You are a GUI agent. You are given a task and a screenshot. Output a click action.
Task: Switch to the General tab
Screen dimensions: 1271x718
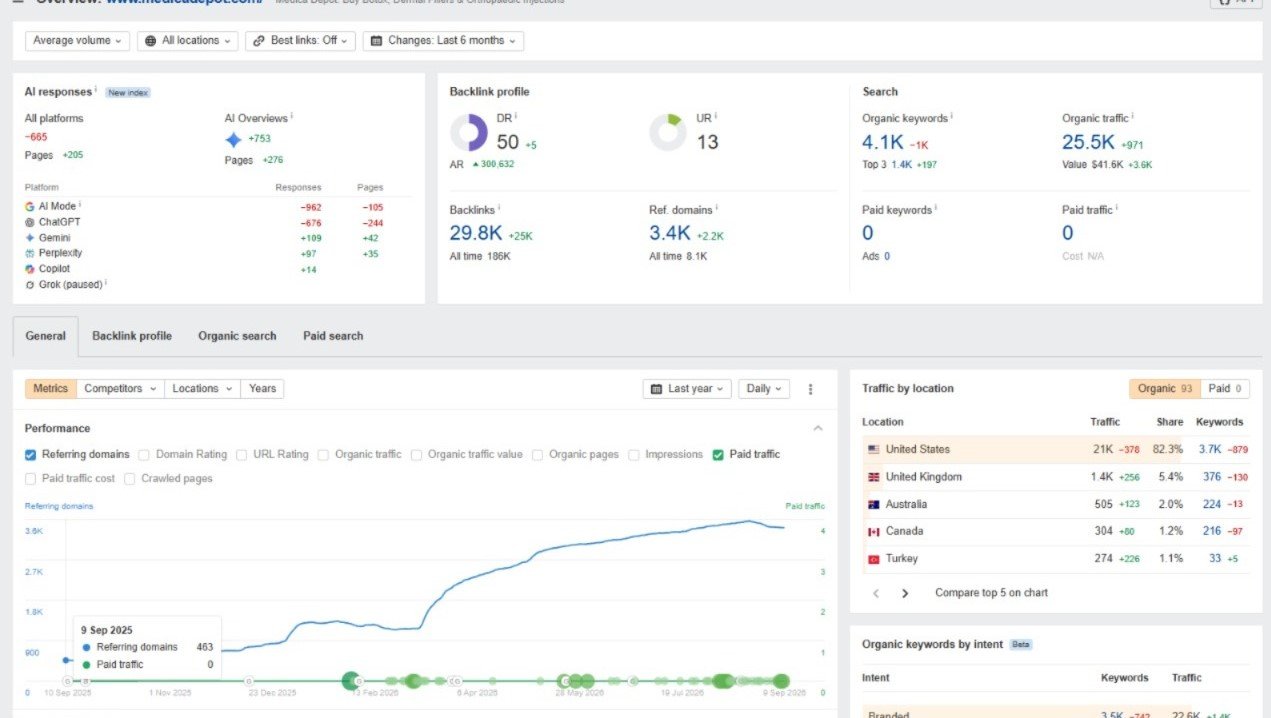(x=46, y=336)
